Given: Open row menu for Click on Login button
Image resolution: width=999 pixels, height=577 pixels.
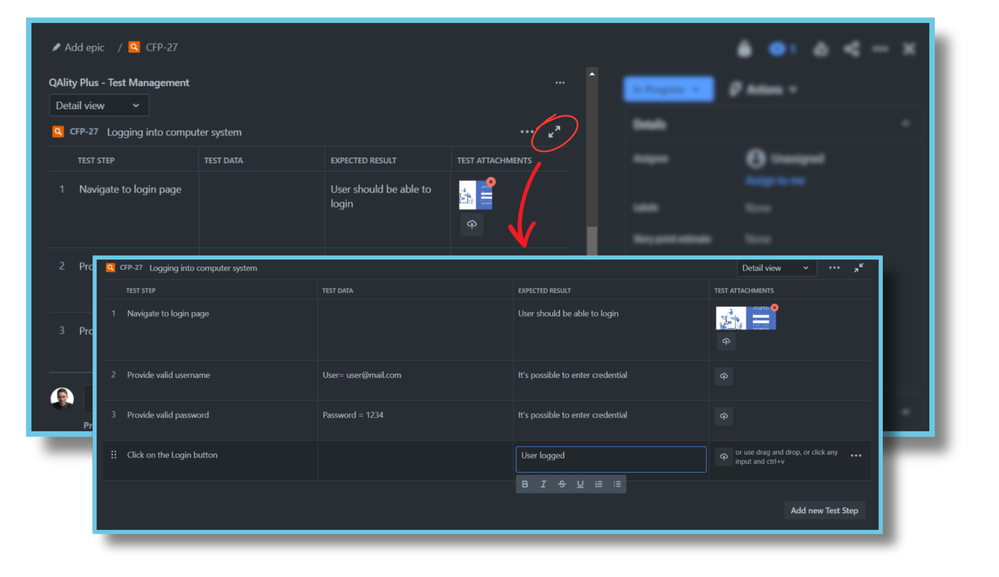Looking at the screenshot, I should pyautogui.click(x=856, y=455).
